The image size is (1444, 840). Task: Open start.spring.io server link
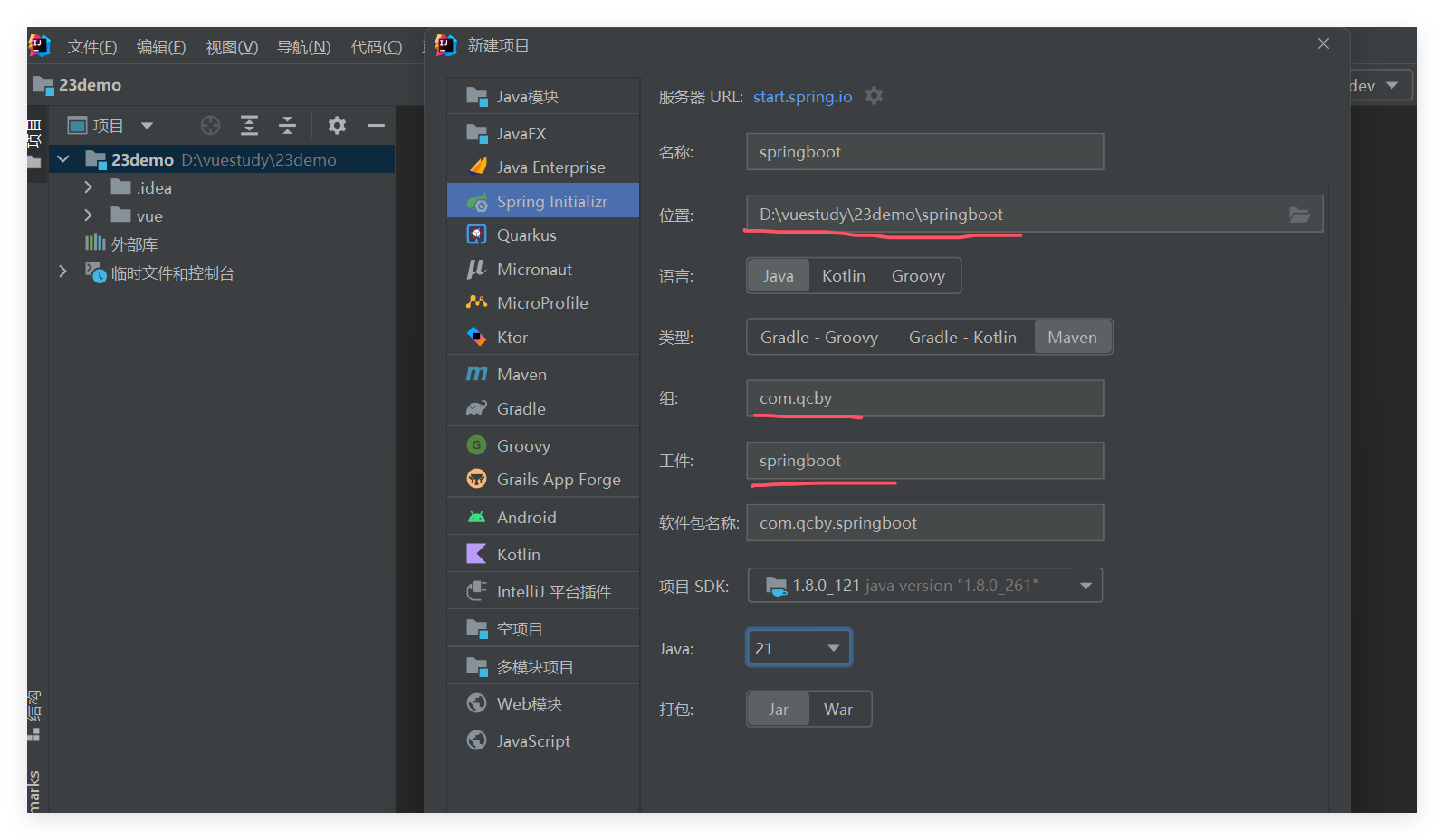[x=802, y=97]
